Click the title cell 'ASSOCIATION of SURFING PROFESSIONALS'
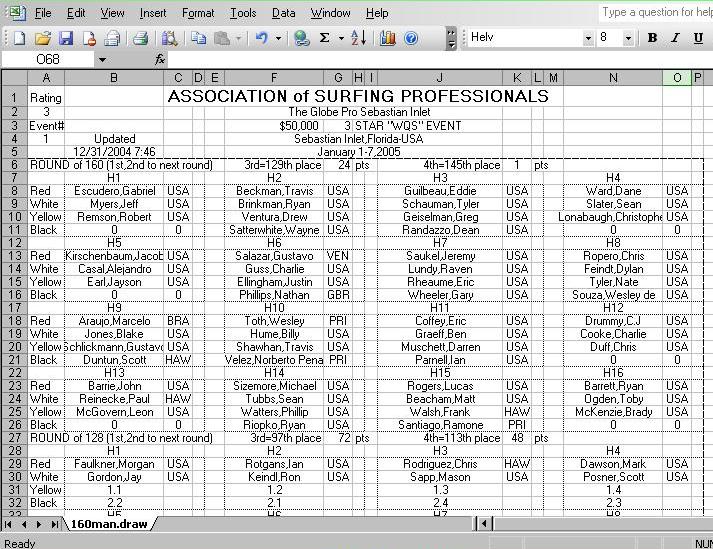Viewport: 713px width, 549px height. click(358, 96)
